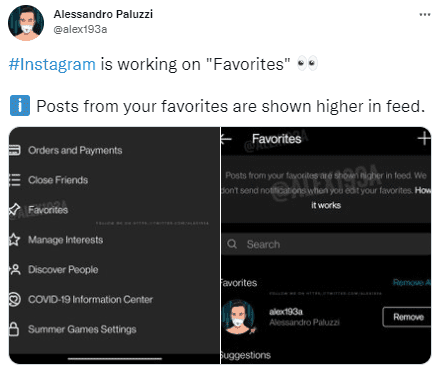Click the @alex193a handle under author name

(x=80, y=29)
